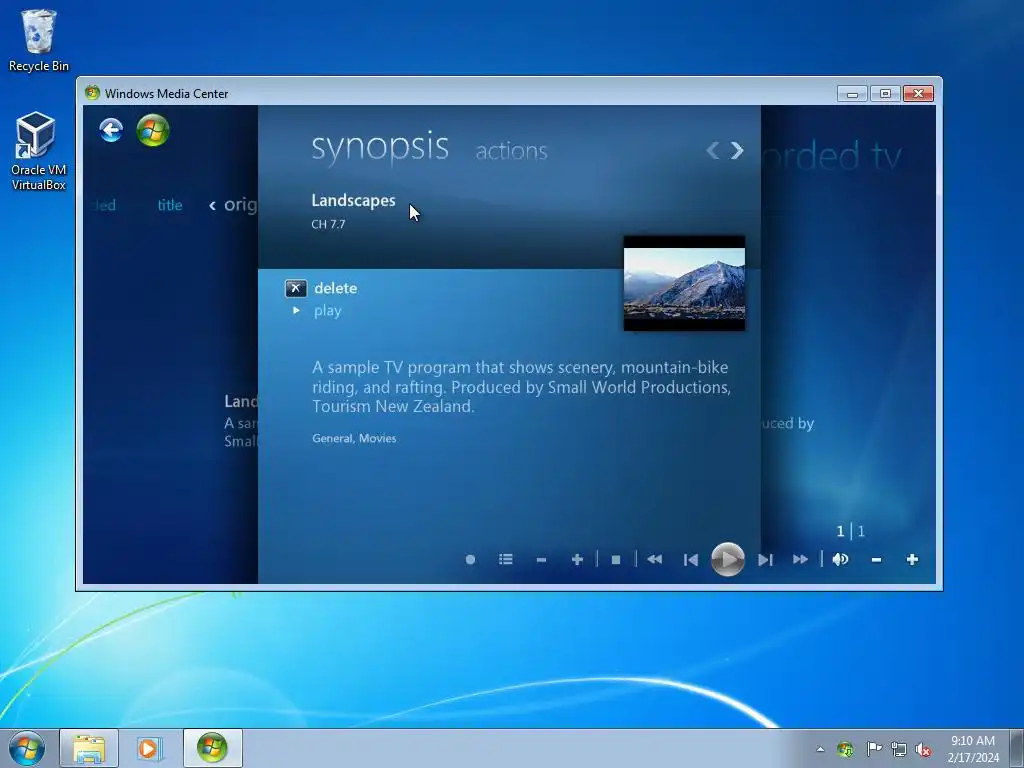Click Windows Media Center taskbar button
The height and width of the screenshot is (768, 1024).
coord(212,748)
